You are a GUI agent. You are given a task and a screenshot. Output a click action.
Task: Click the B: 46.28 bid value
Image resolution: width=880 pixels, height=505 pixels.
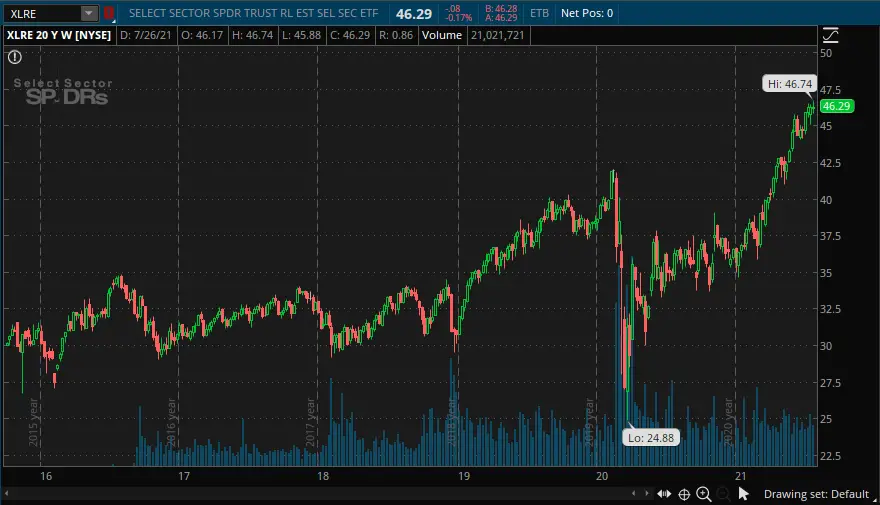pyautogui.click(x=501, y=8)
